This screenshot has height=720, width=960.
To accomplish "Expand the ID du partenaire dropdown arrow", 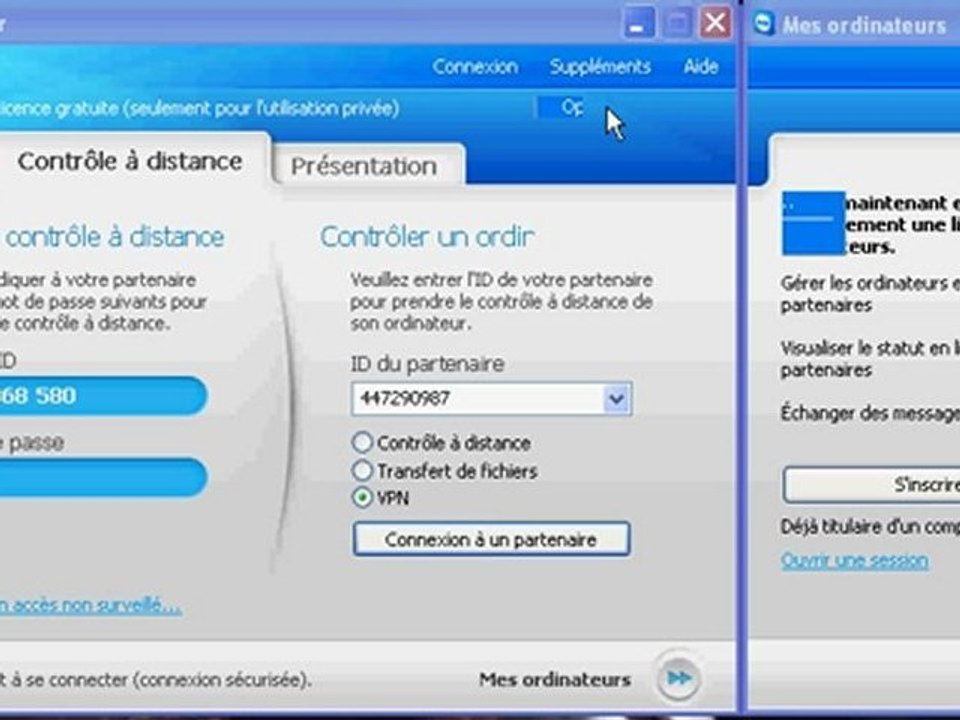I will (617, 399).
